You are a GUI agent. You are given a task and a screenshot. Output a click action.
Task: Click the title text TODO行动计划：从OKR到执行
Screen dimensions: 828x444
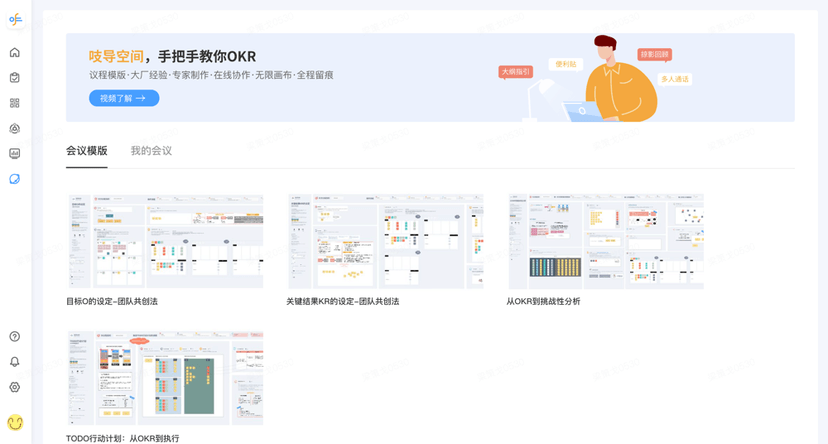pyautogui.click(x=123, y=438)
